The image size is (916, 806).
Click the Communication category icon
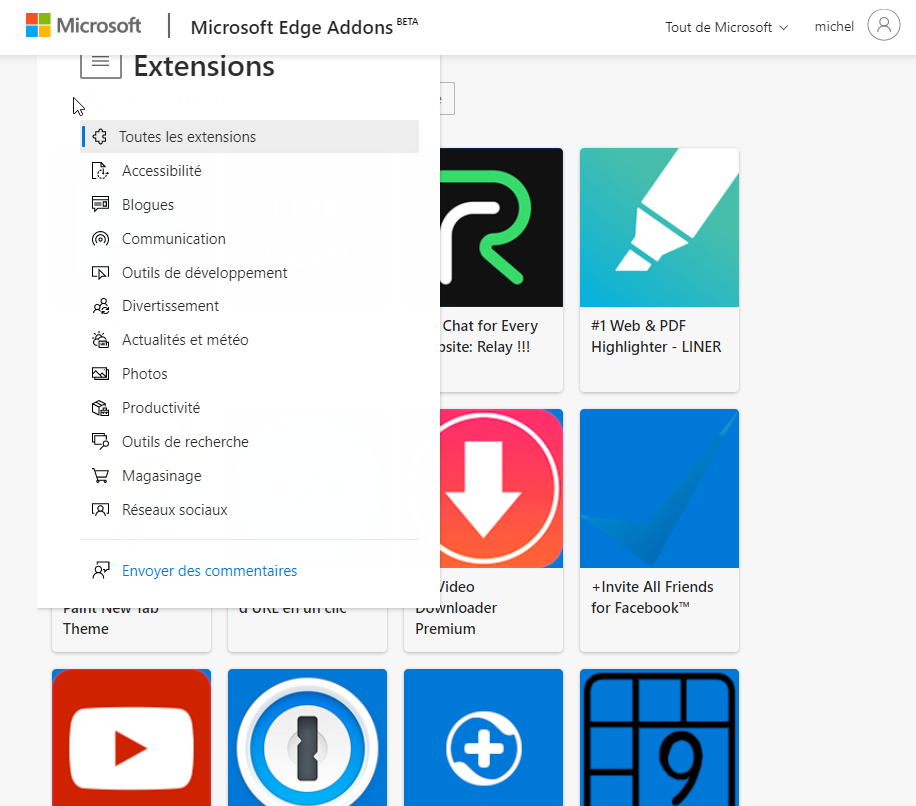coord(100,239)
